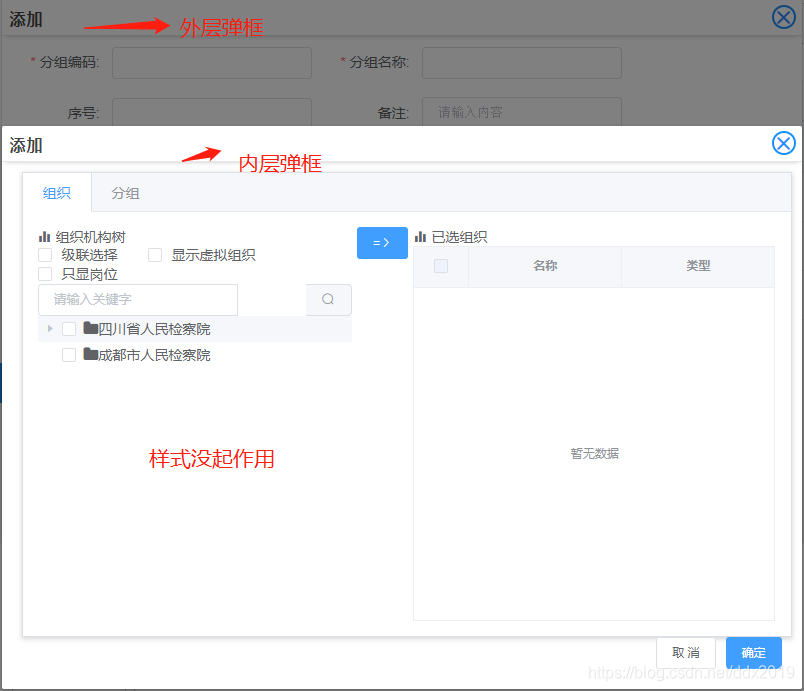This screenshot has width=804, height=691.
Task: Enable the 只显岗位 checkbox
Action: click(44, 272)
